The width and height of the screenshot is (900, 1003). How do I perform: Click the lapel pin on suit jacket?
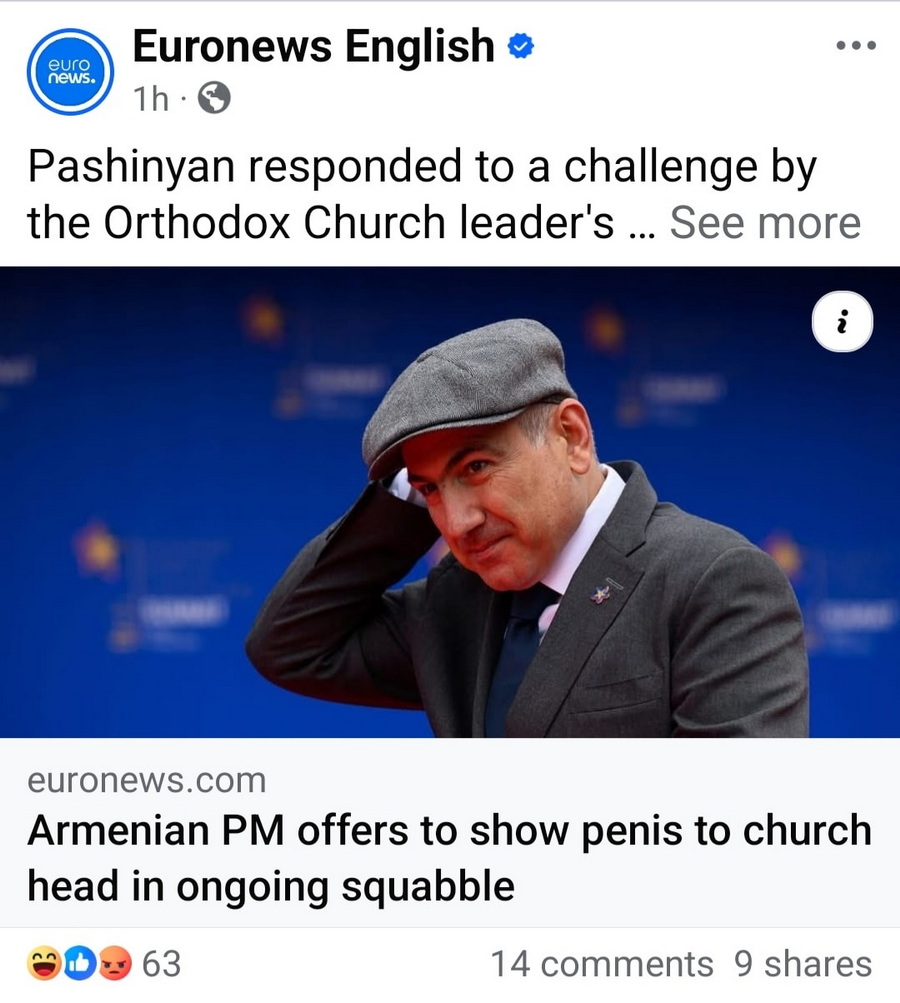pyautogui.click(x=601, y=592)
